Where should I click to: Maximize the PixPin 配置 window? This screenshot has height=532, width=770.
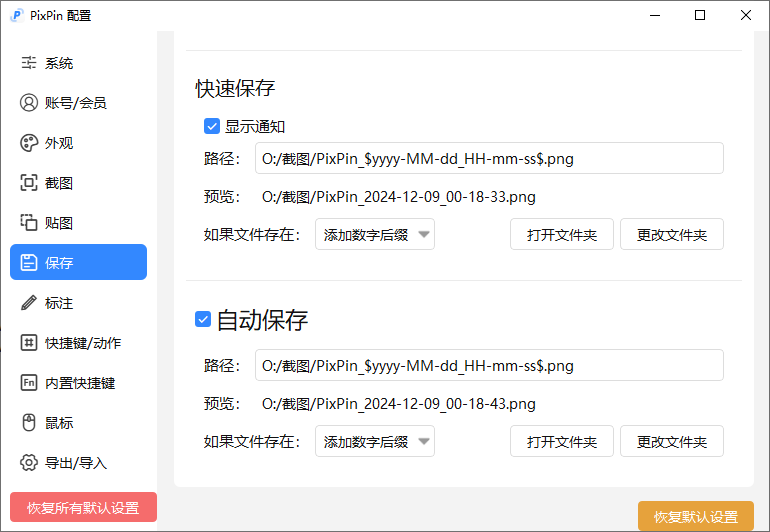coord(700,15)
